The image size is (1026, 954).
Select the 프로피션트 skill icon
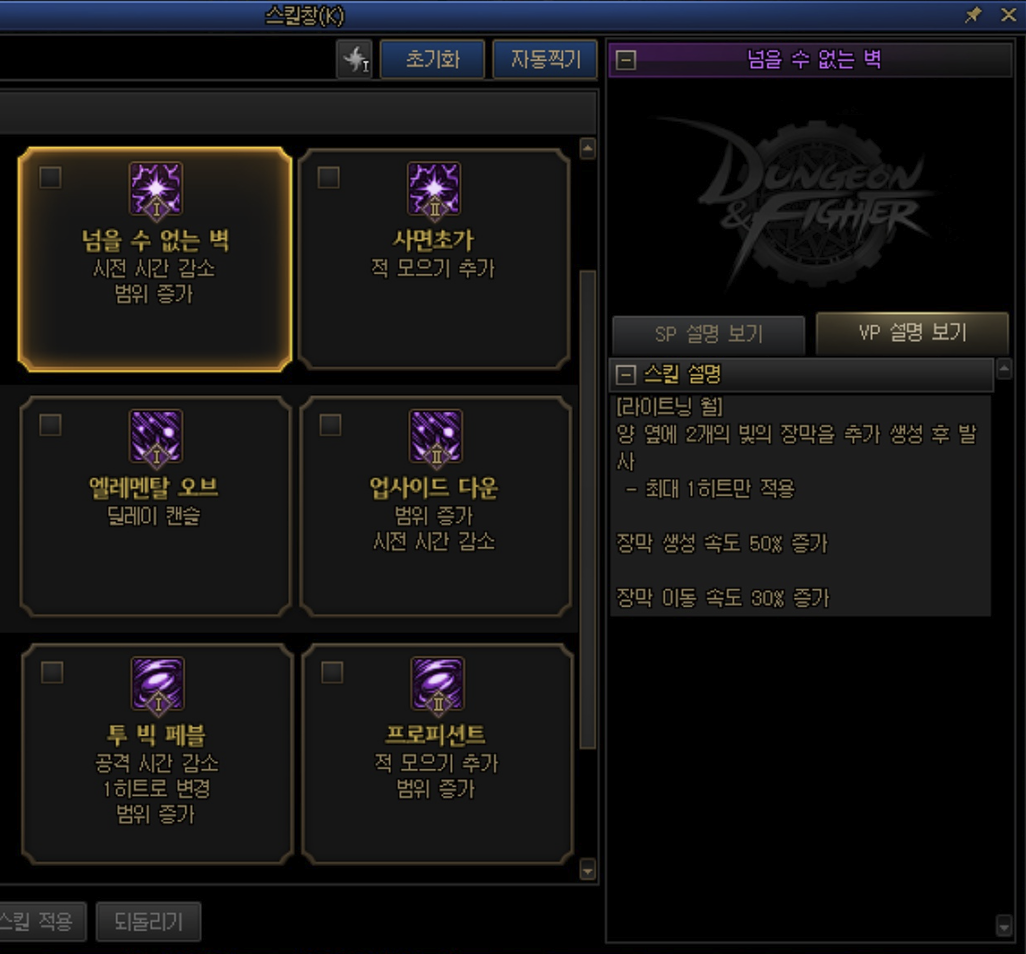438,684
